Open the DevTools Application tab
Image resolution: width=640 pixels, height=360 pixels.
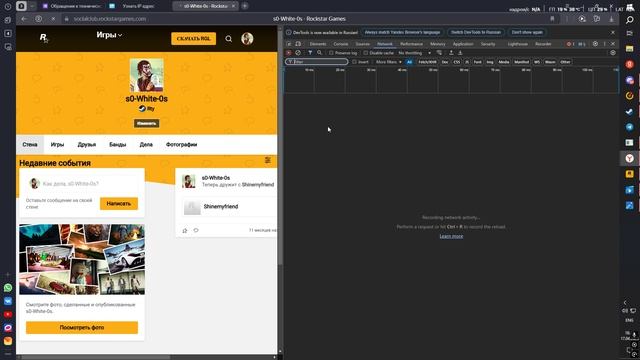pos(463,44)
